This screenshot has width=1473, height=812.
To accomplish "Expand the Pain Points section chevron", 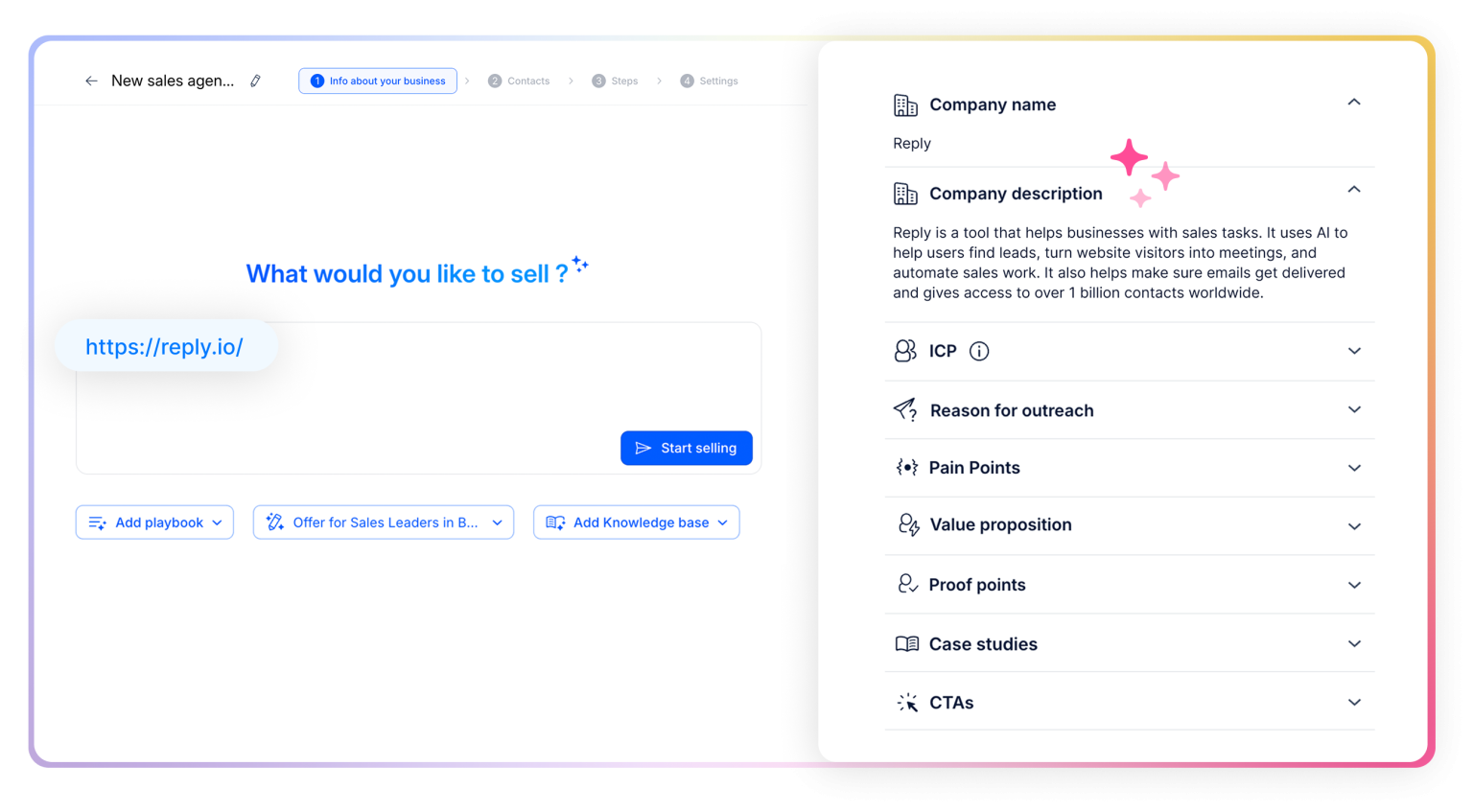I will tap(1354, 469).
